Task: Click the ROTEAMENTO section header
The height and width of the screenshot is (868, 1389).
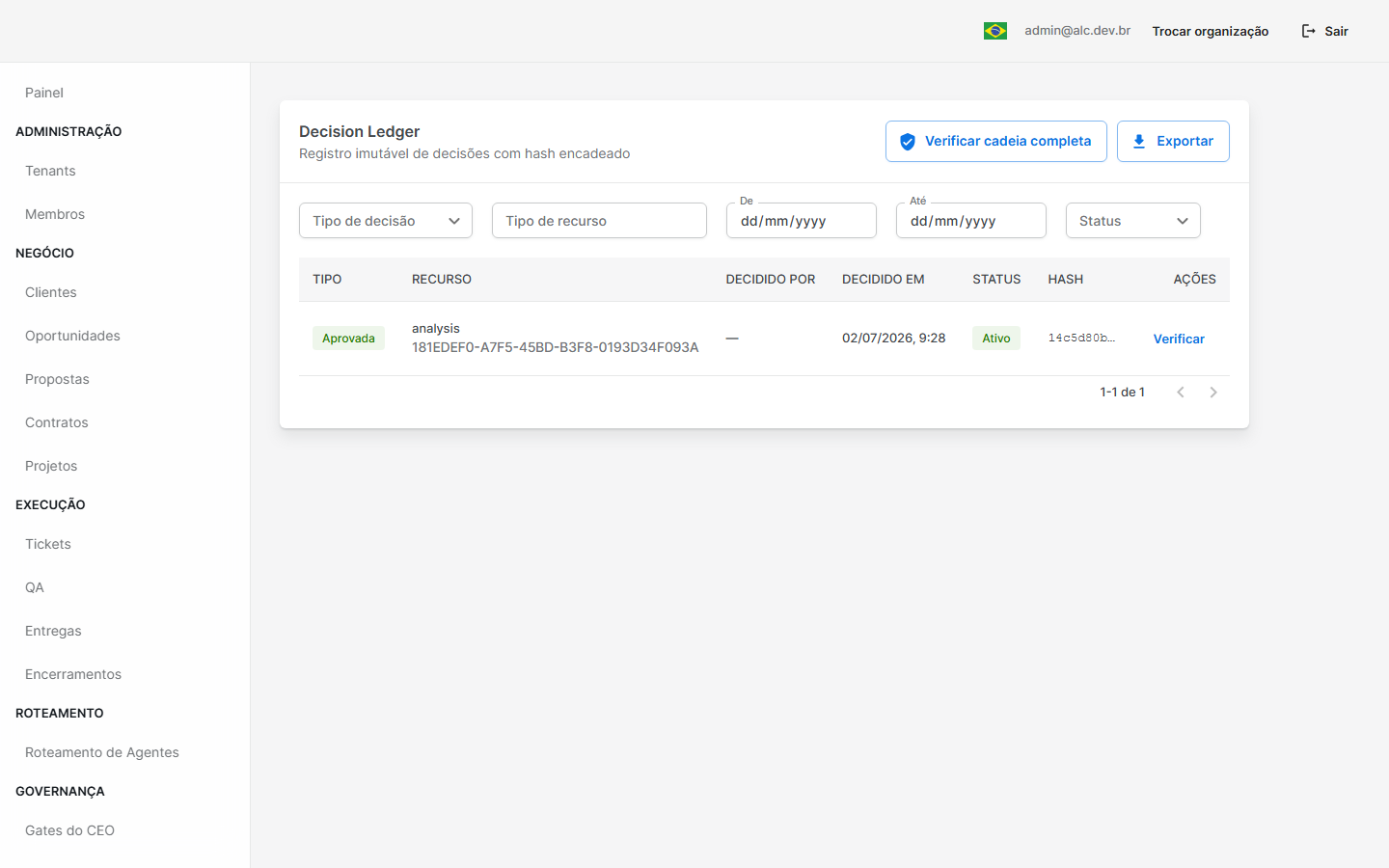Action: (60, 714)
